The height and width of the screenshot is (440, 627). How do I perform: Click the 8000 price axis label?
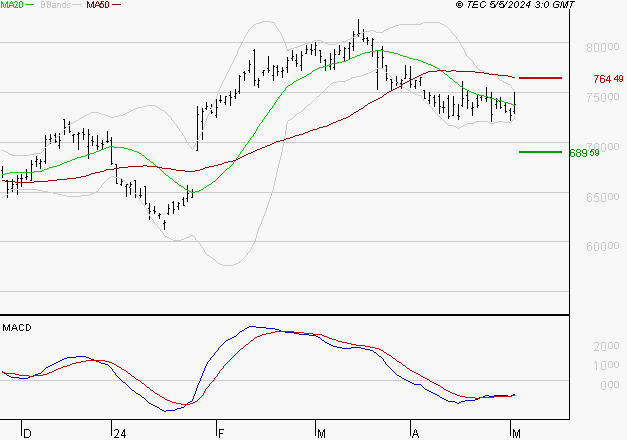(x=603, y=47)
